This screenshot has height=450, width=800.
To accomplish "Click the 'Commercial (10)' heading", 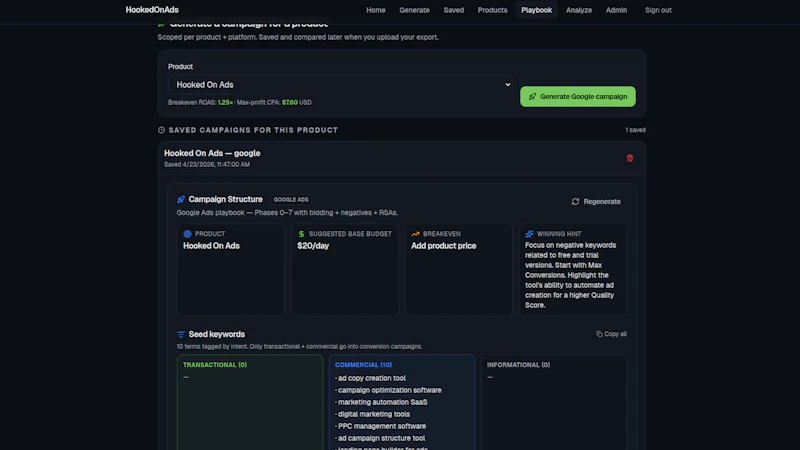I will (x=363, y=365).
